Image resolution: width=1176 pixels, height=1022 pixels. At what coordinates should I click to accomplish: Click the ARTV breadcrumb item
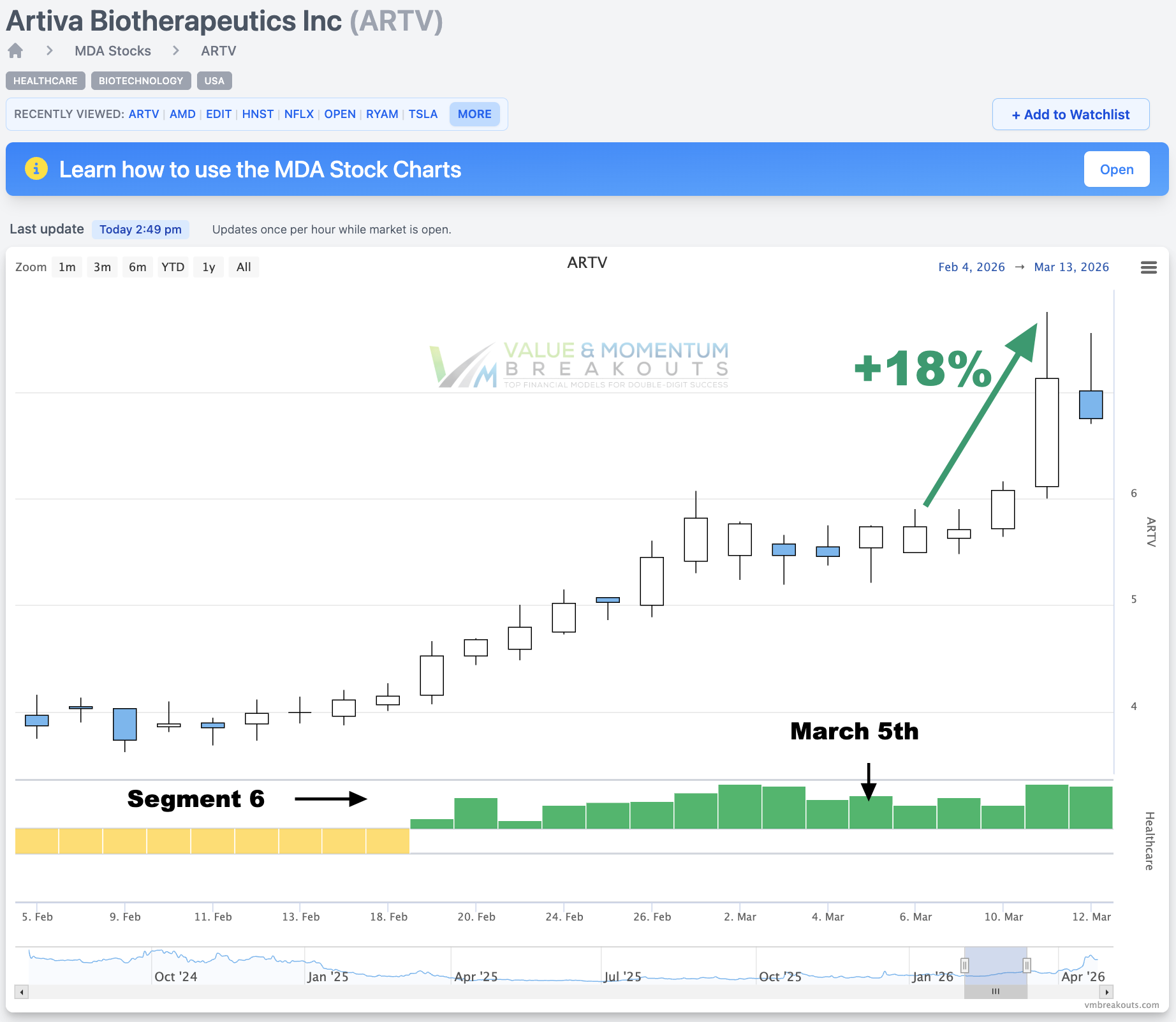(x=219, y=51)
